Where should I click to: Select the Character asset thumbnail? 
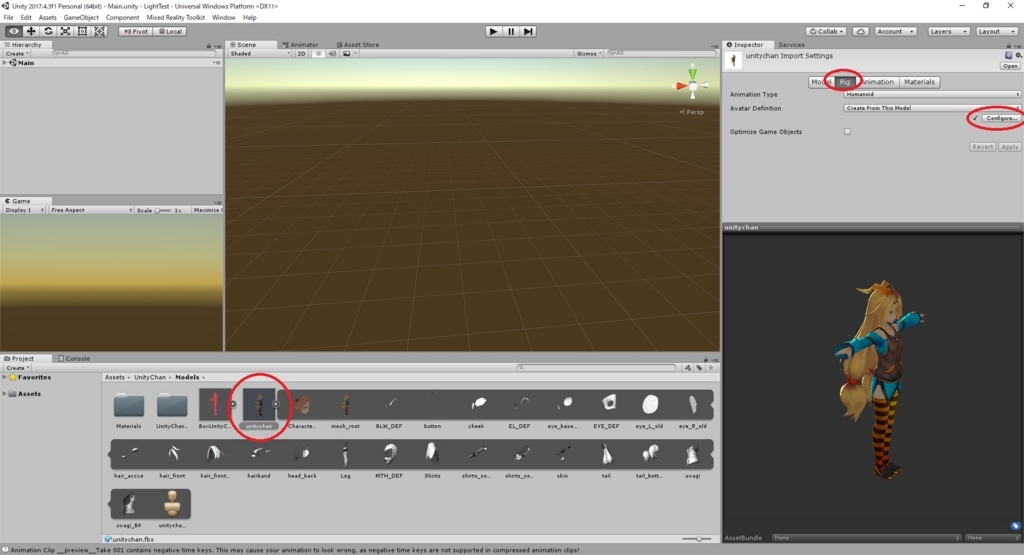click(302, 409)
